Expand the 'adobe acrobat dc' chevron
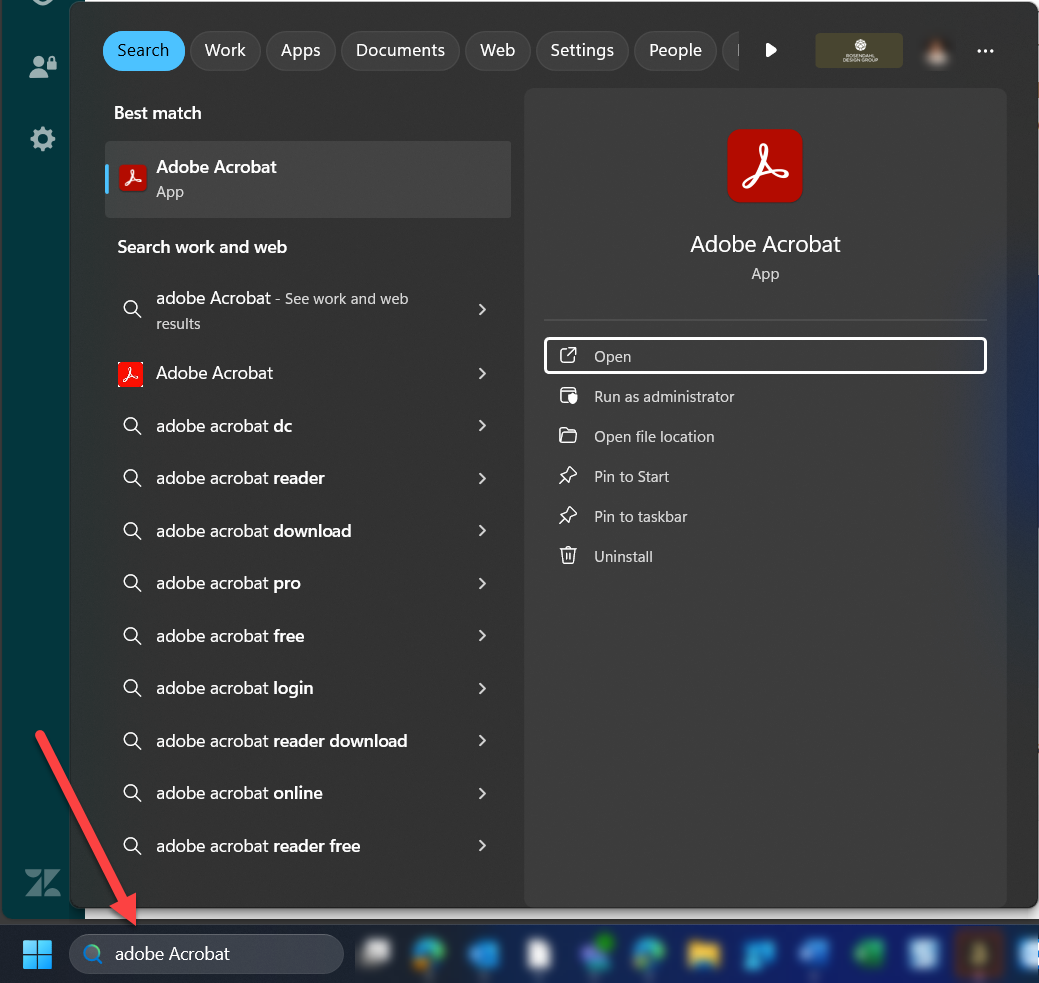Viewport: 1039px width, 983px height. [482, 426]
